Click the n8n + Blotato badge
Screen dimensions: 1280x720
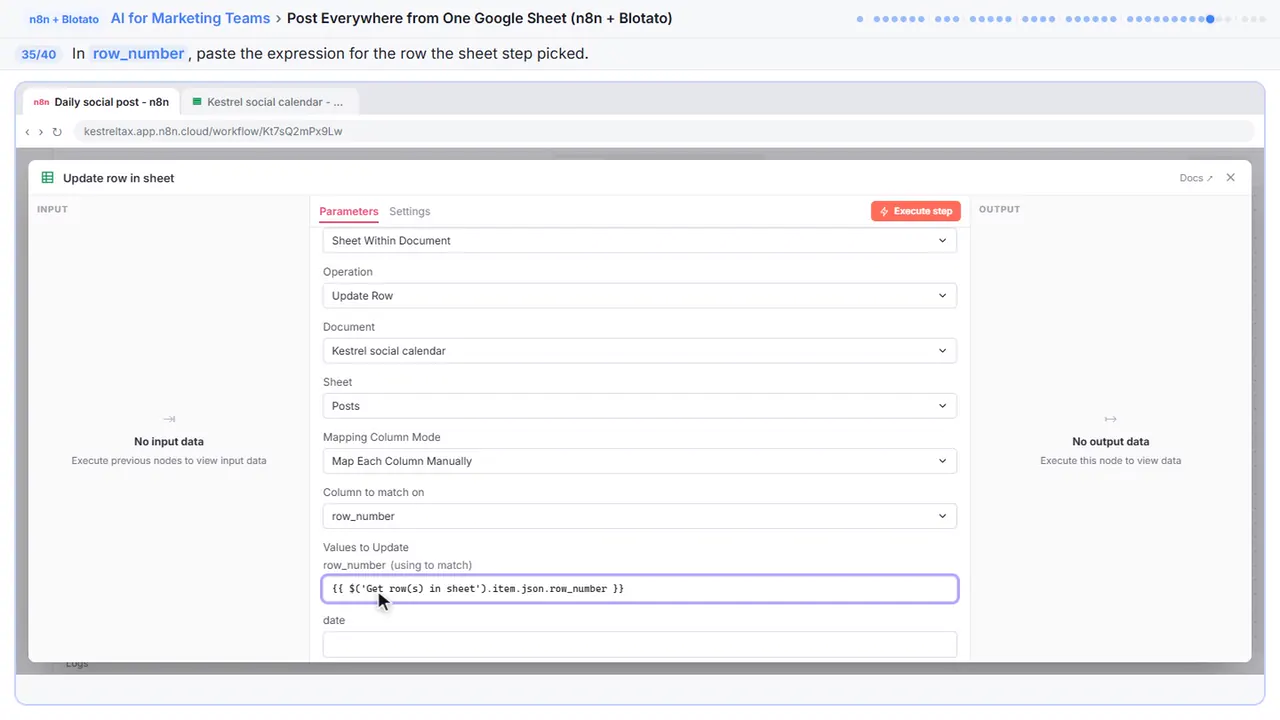(x=64, y=18)
